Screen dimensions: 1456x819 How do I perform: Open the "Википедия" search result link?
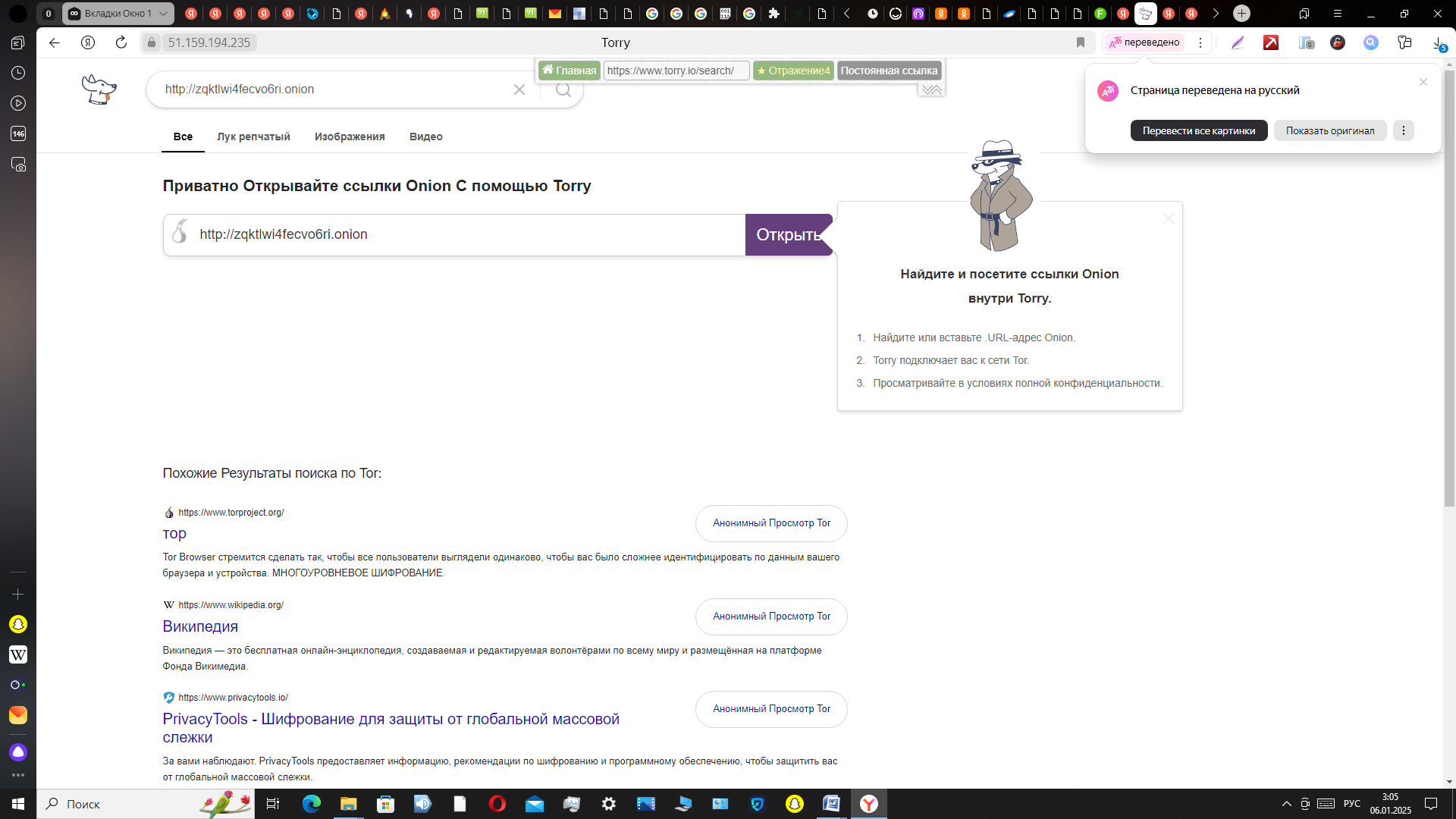pyautogui.click(x=200, y=626)
